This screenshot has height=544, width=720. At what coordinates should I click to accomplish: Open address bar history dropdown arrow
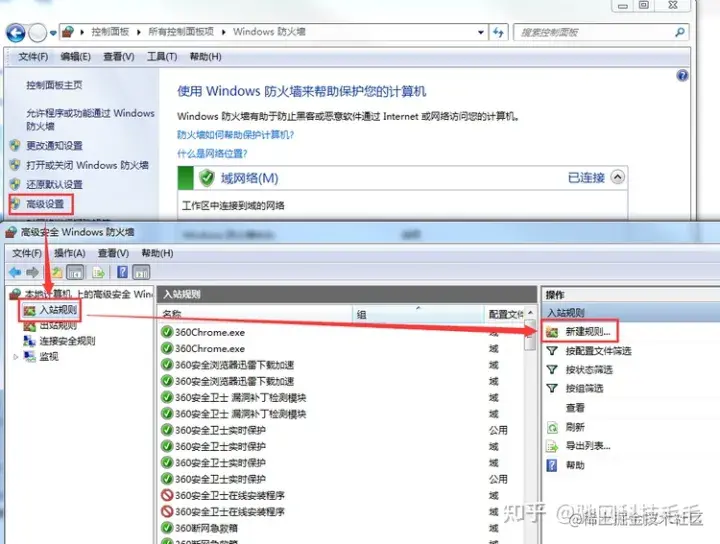point(480,32)
